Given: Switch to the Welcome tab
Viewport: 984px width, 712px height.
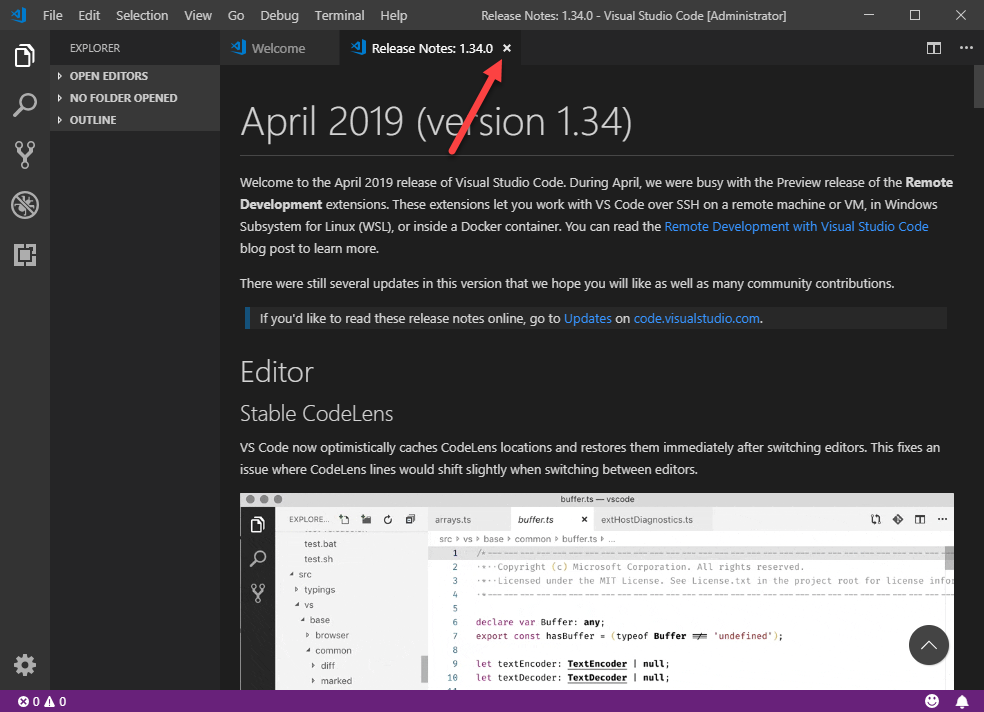Looking at the screenshot, I should [x=280, y=48].
